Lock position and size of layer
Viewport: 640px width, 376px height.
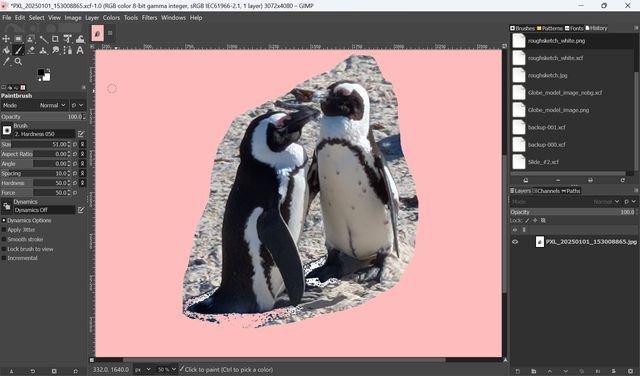point(535,220)
